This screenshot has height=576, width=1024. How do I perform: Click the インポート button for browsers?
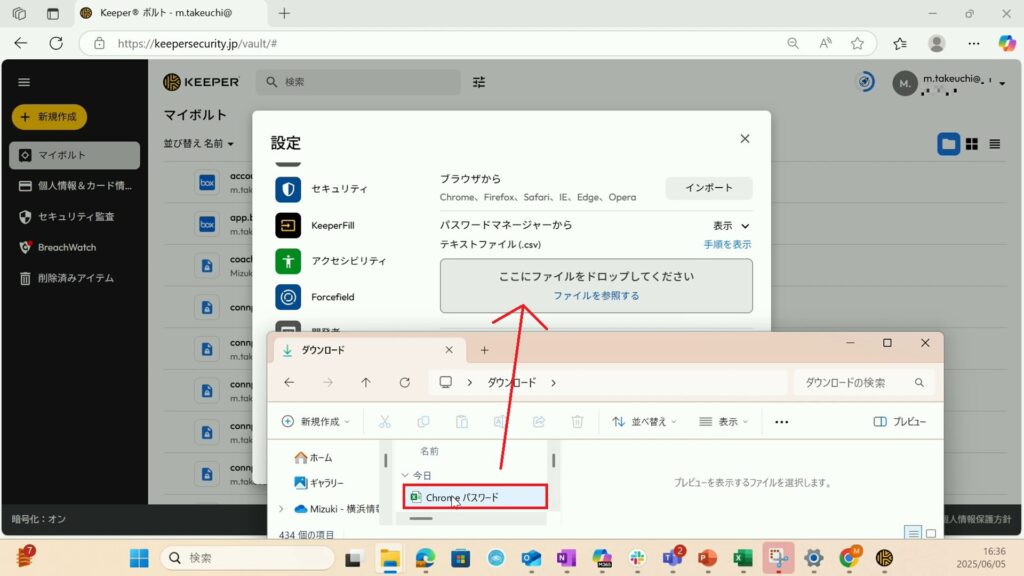(x=709, y=188)
